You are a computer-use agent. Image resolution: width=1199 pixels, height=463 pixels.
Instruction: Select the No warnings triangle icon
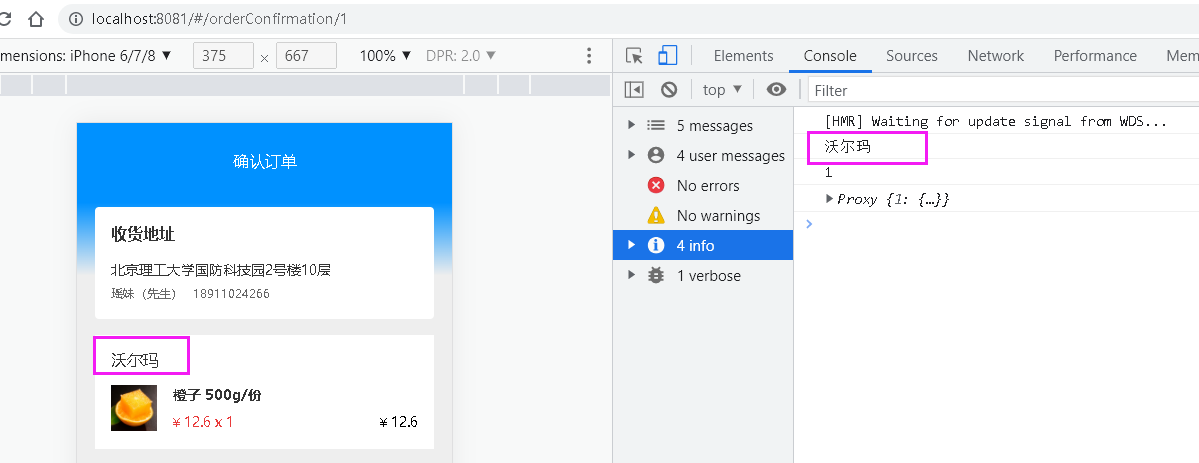[655, 215]
